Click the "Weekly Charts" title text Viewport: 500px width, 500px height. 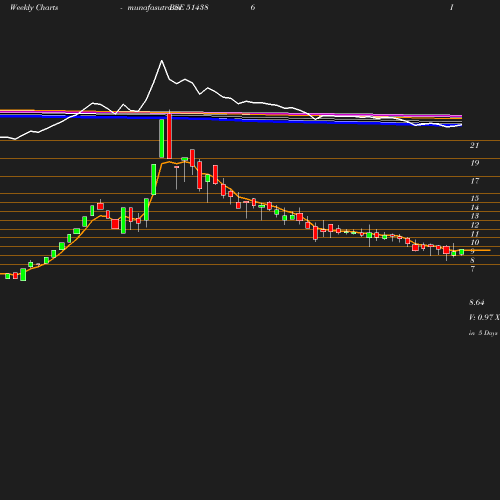(x=34, y=7)
